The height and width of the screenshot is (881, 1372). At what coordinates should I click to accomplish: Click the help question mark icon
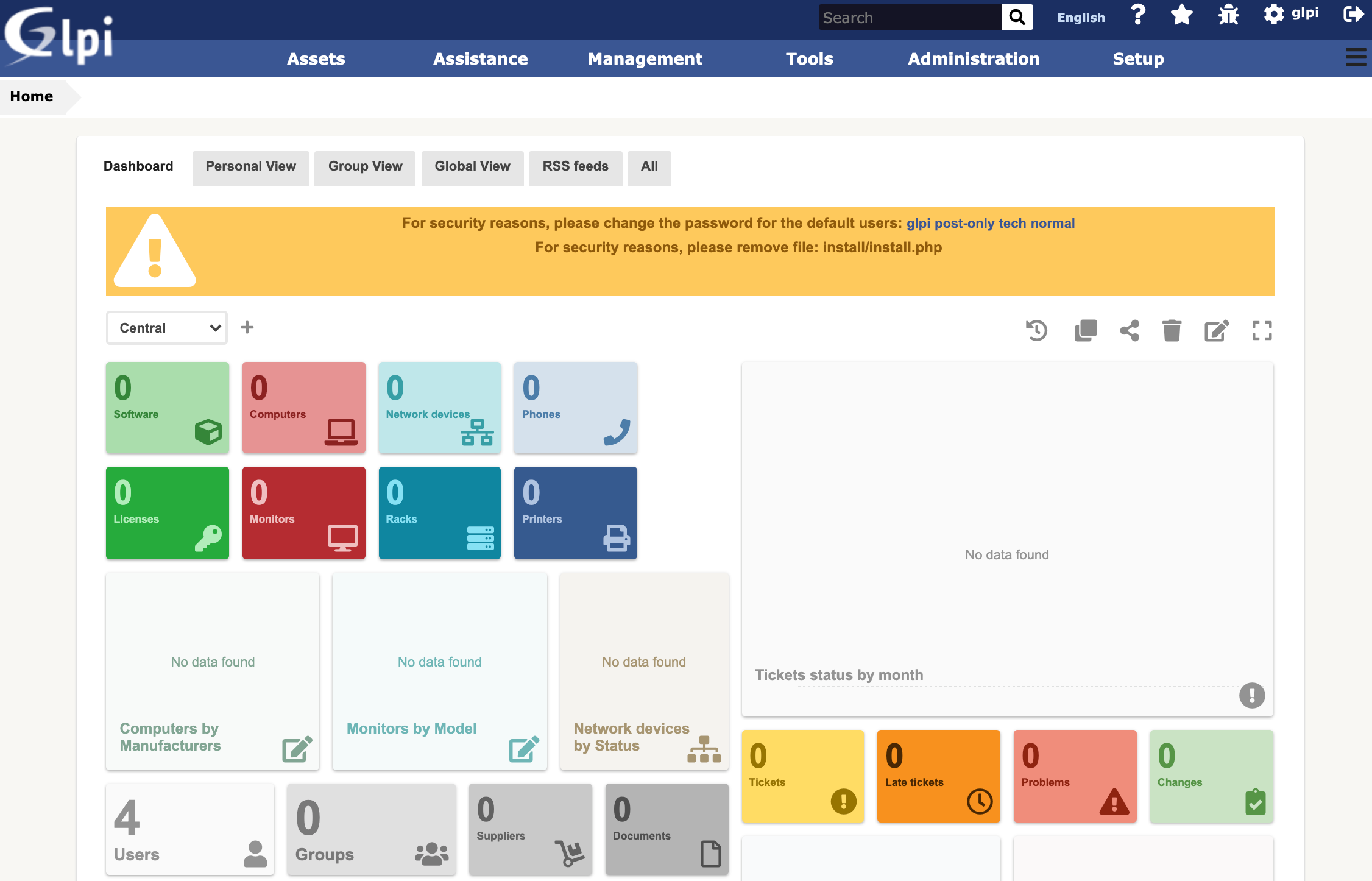coord(1137,15)
